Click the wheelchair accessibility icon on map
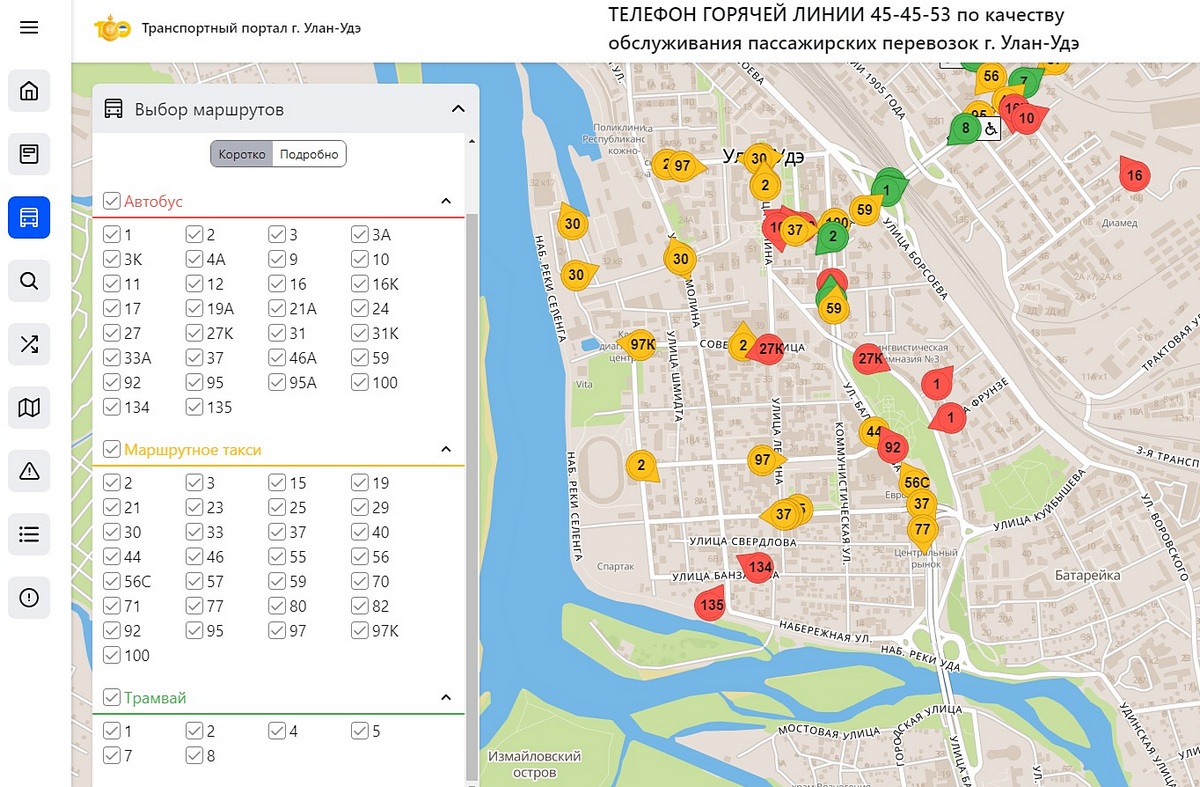Viewport: 1200px width, 787px height. 991,128
